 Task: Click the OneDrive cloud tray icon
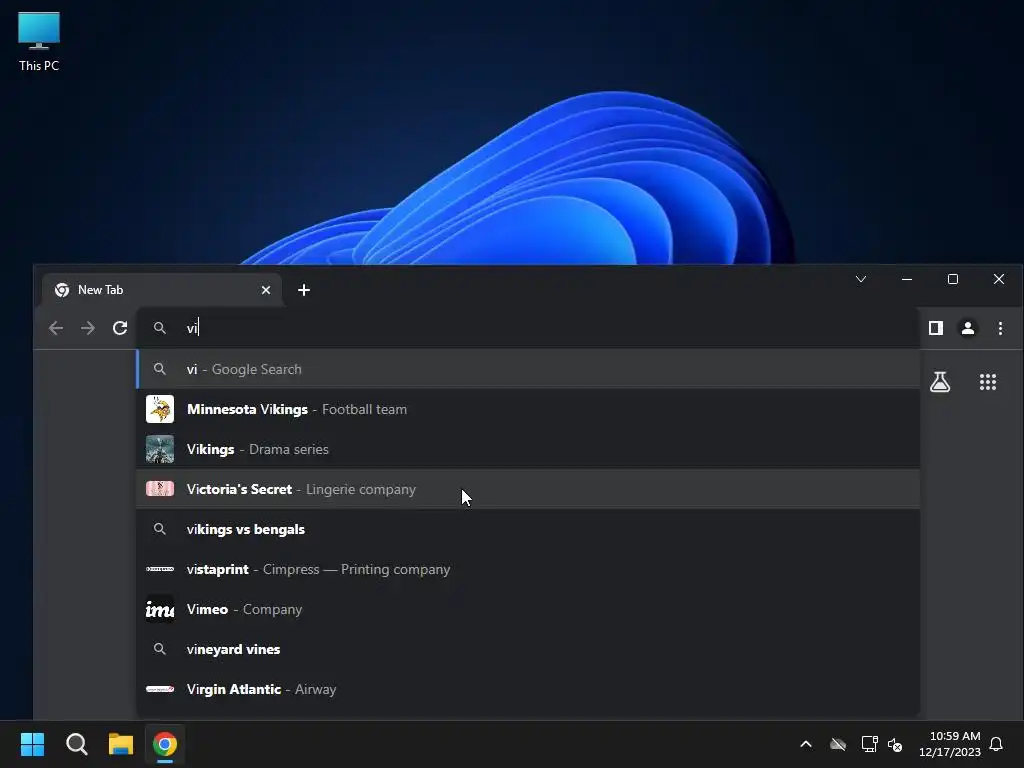click(x=838, y=744)
